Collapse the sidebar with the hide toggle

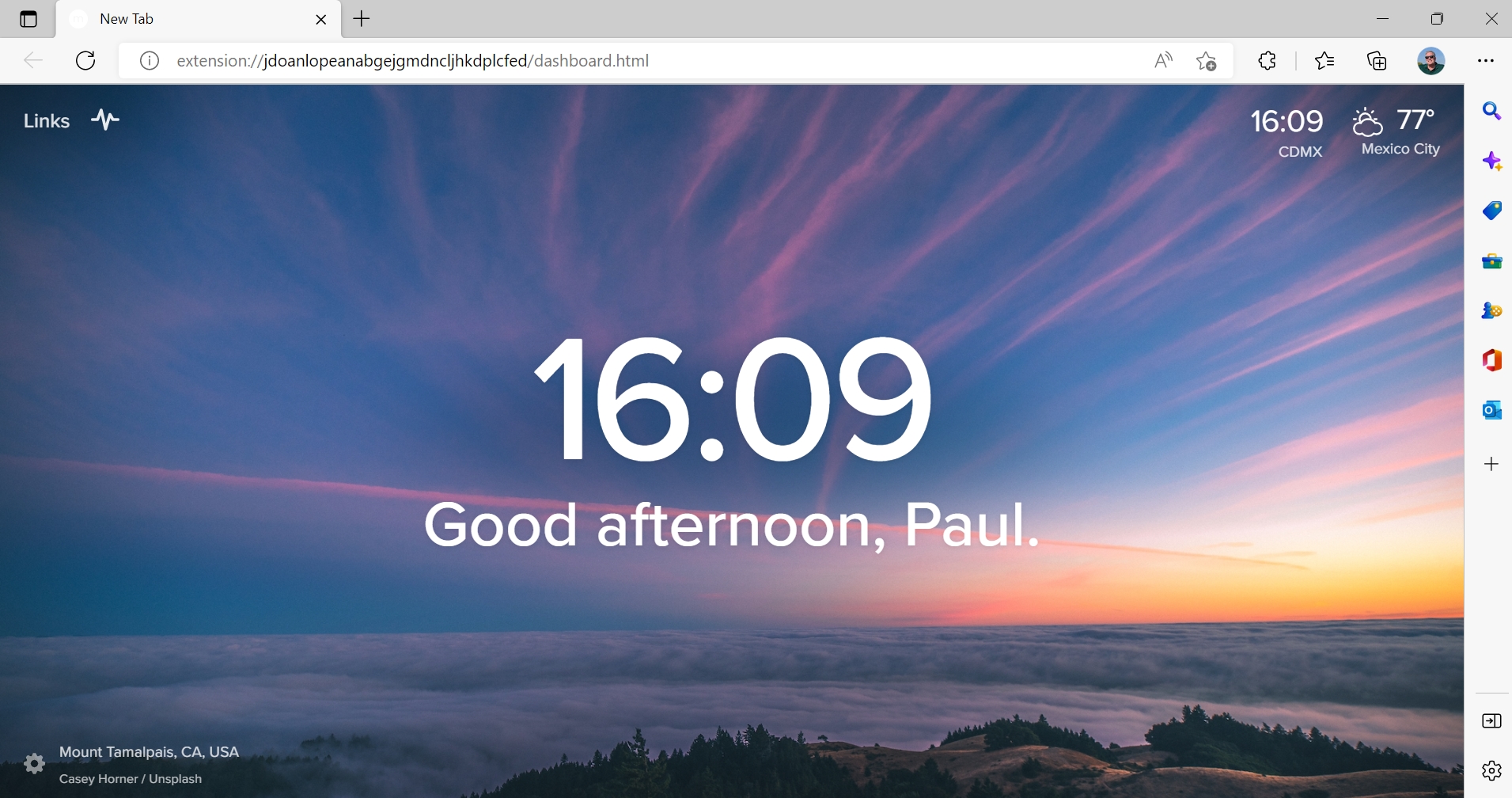point(1491,721)
